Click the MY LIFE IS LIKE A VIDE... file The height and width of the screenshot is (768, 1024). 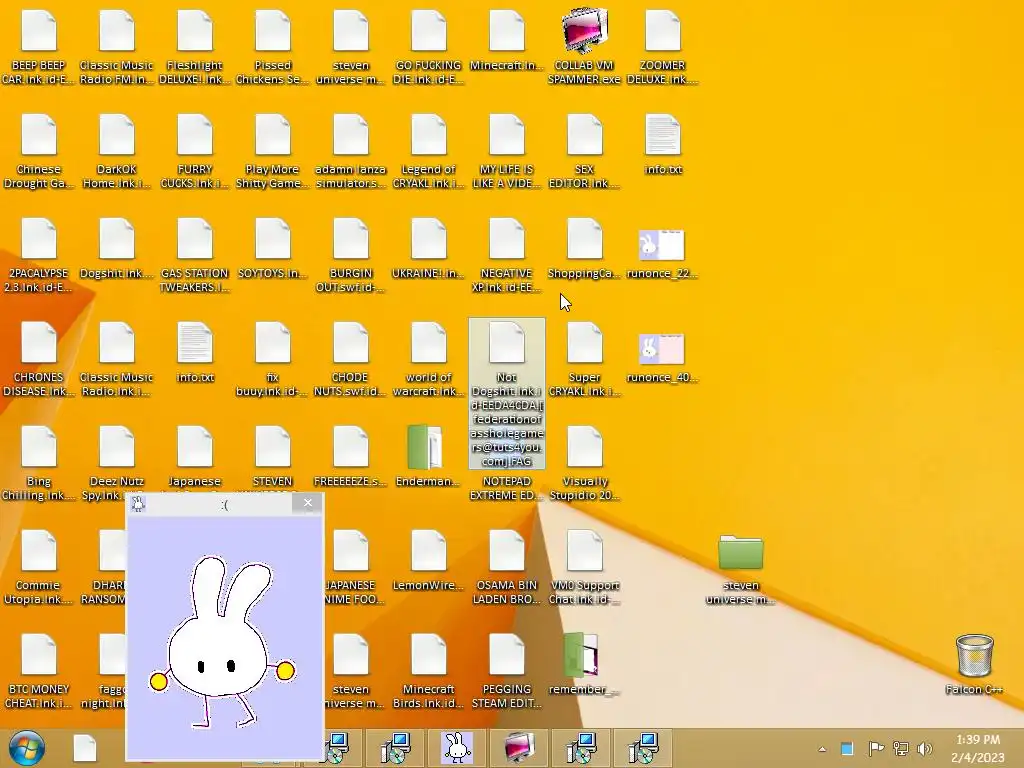click(x=507, y=152)
